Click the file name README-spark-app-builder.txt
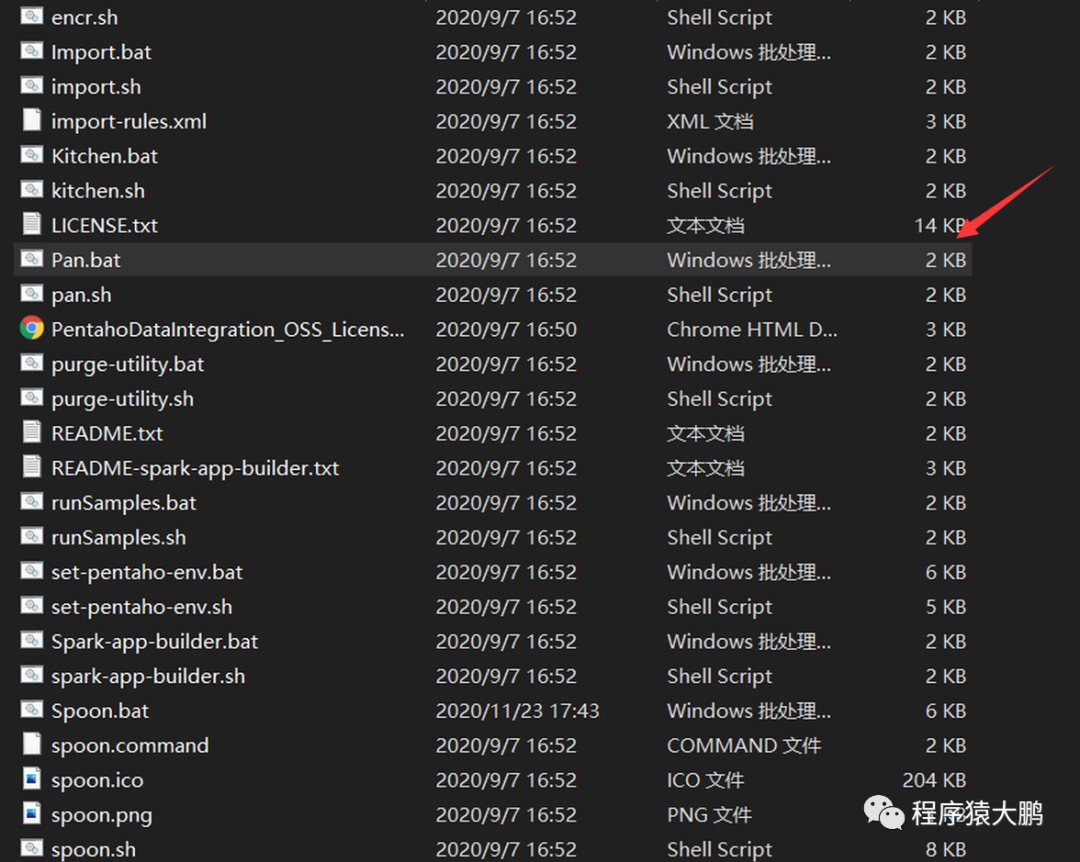 [196, 469]
